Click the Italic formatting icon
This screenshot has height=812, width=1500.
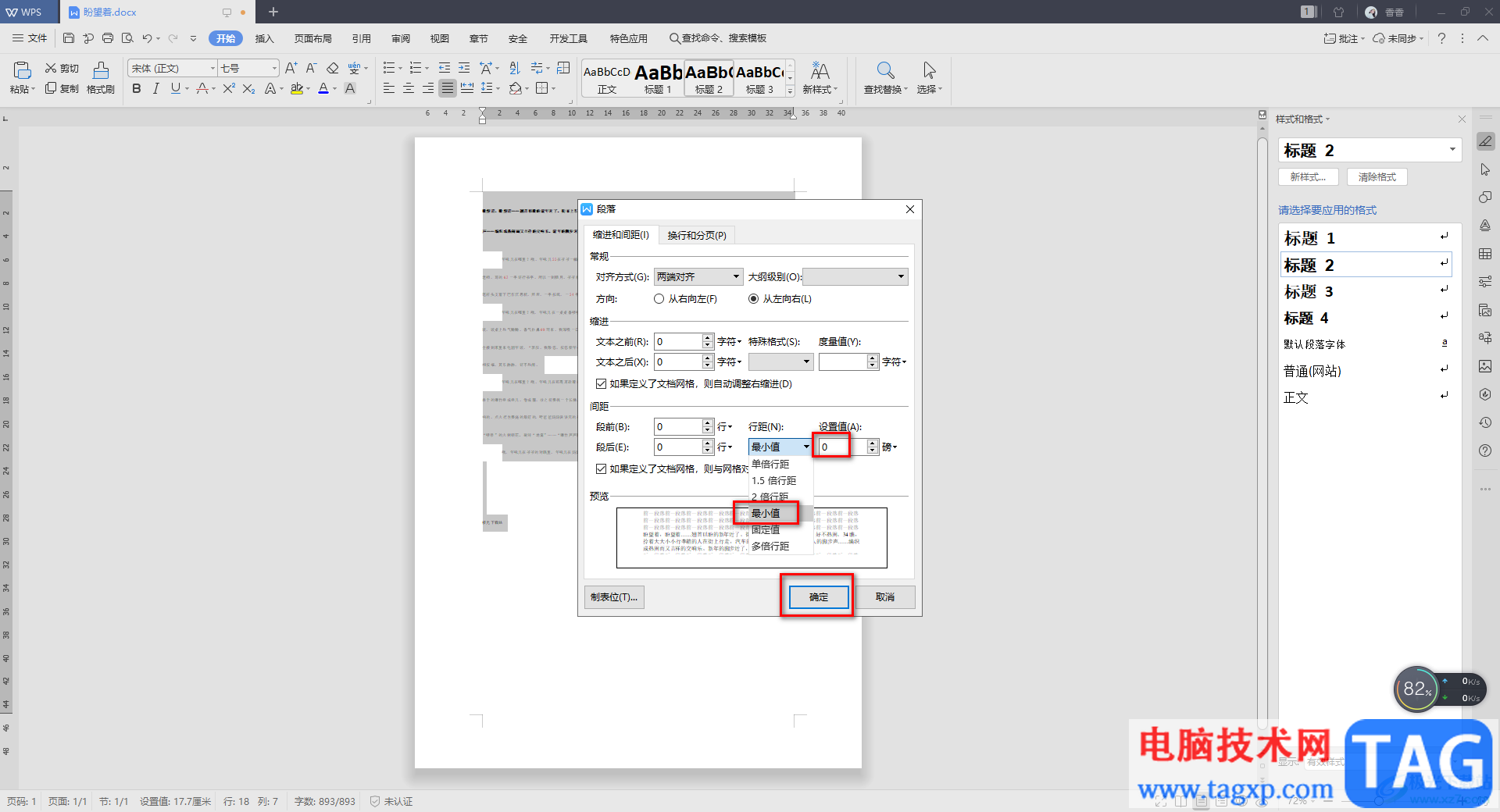[x=155, y=89]
